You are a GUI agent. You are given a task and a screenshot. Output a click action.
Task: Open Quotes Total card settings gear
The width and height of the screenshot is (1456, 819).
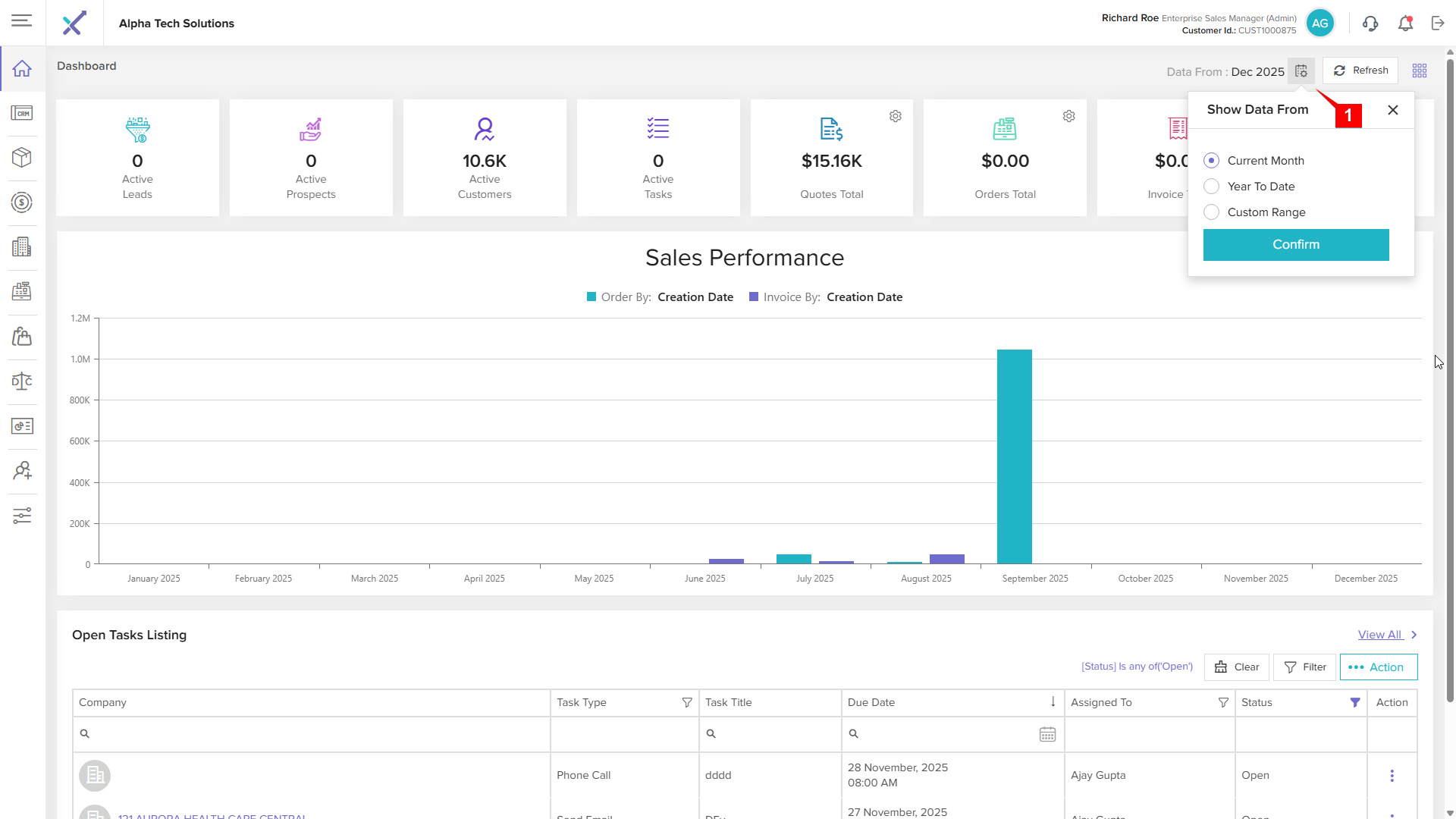(896, 116)
